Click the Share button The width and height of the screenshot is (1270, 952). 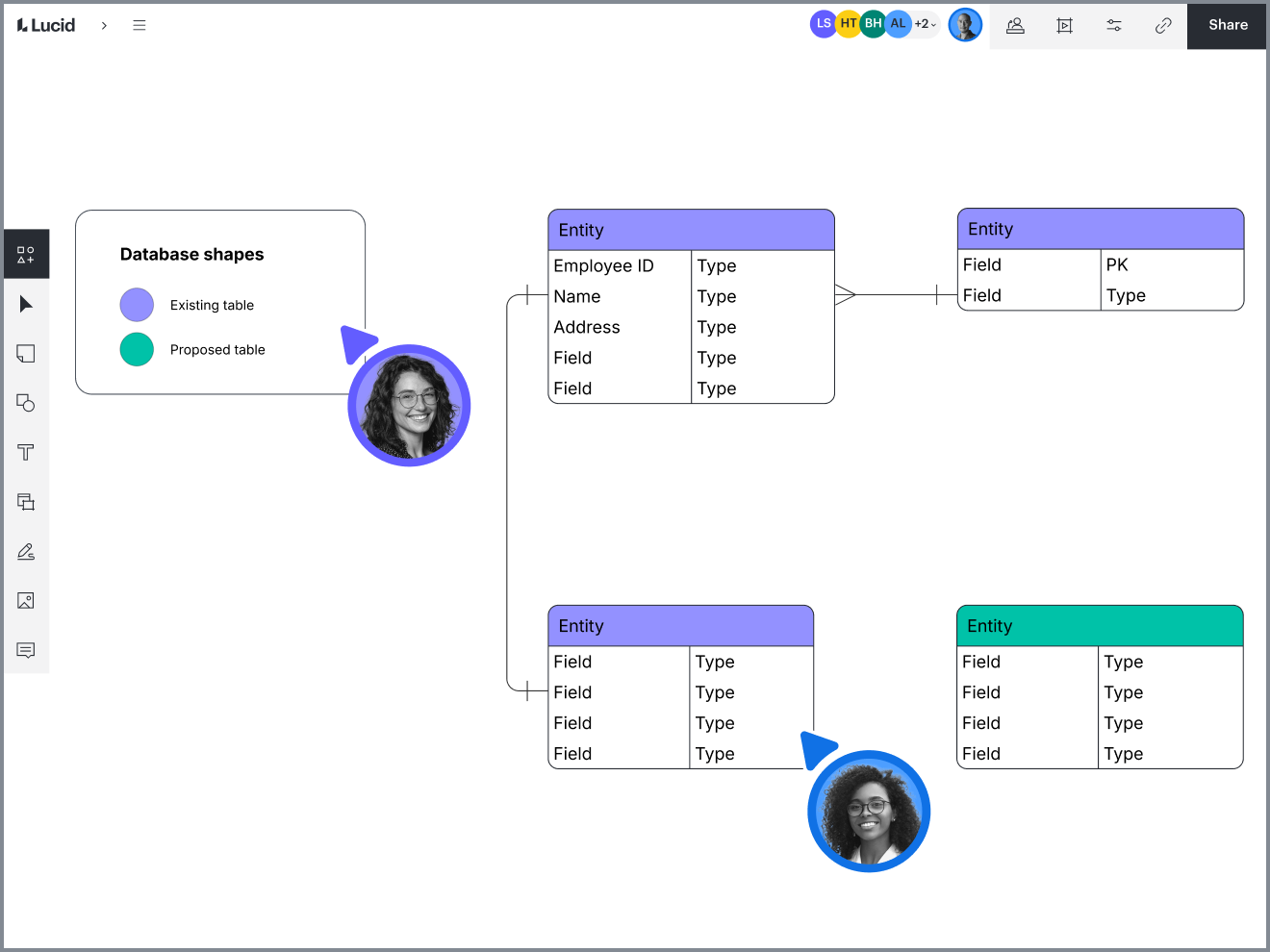[1228, 25]
